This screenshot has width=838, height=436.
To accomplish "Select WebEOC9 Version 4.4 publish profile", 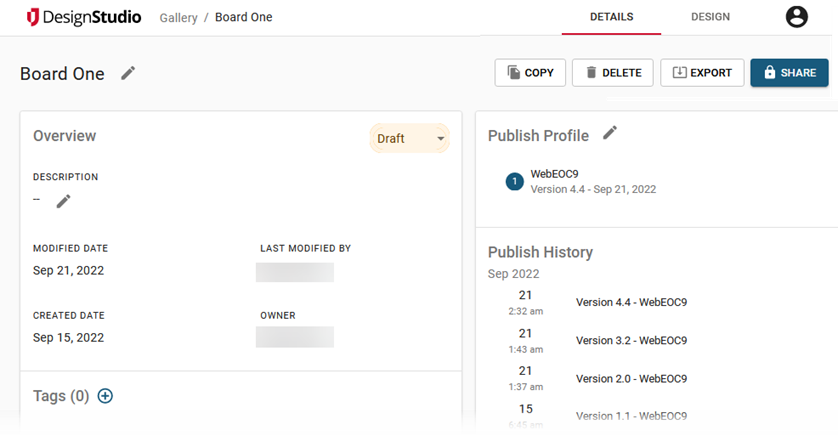I will [592, 181].
